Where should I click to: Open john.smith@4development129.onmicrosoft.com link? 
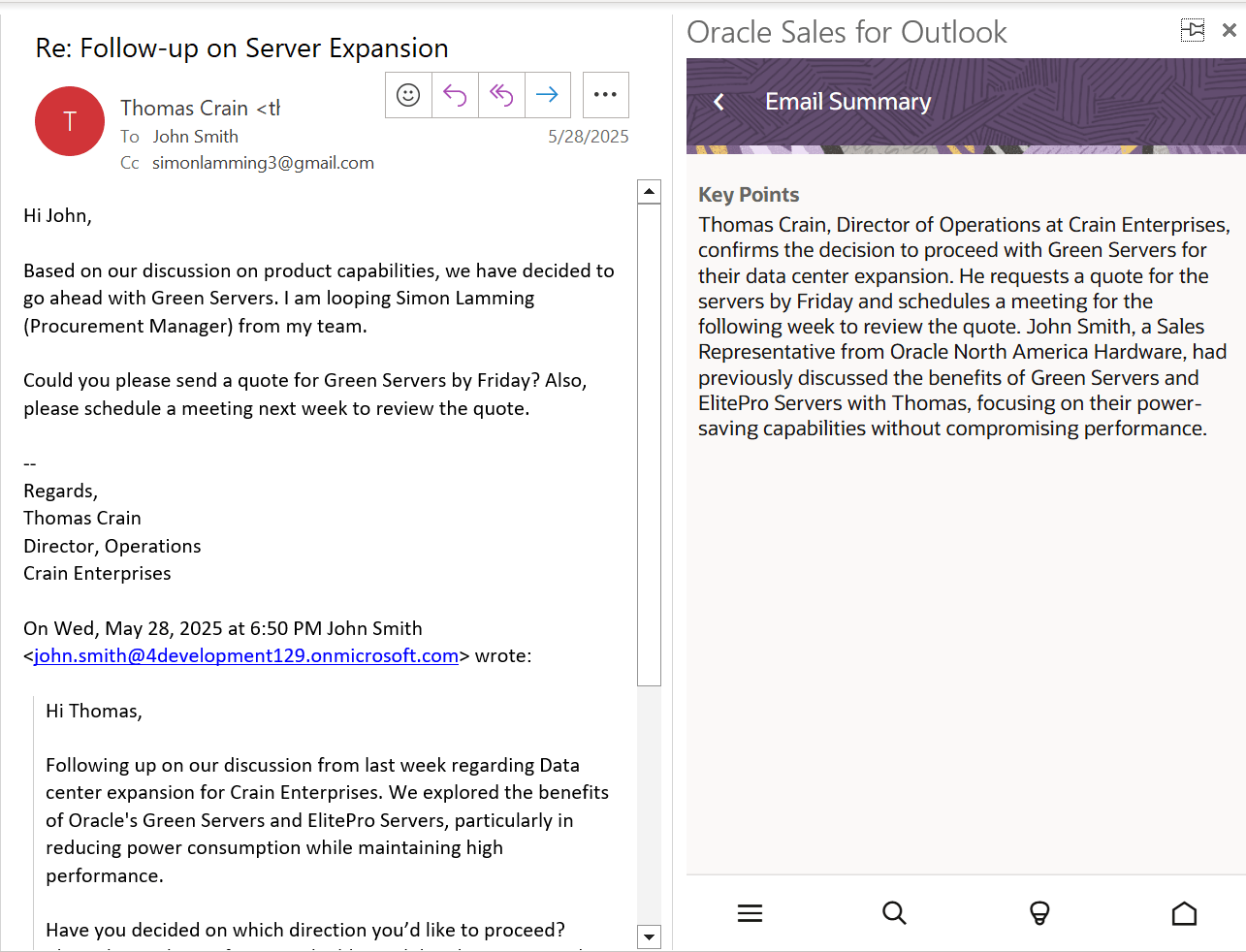(x=246, y=655)
